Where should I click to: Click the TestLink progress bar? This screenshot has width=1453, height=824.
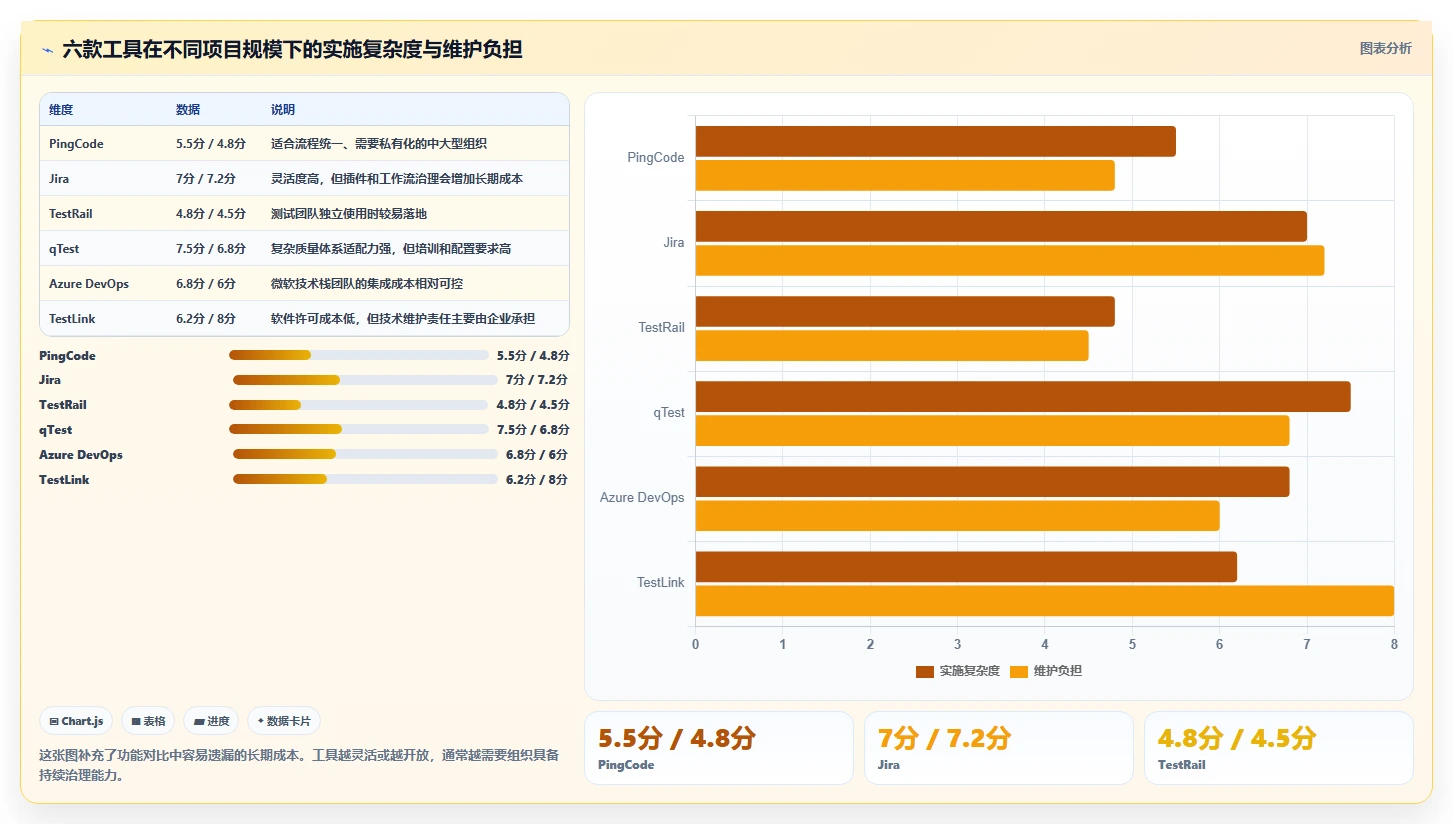[365, 479]
